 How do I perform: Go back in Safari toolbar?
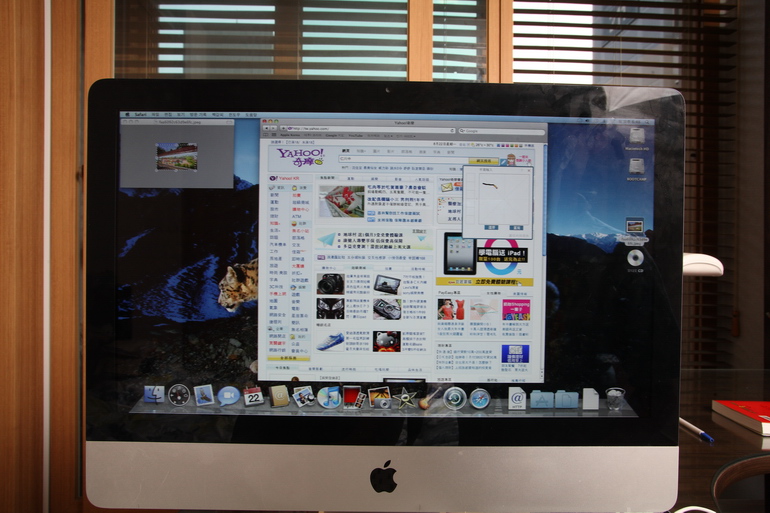coord(267,129)
